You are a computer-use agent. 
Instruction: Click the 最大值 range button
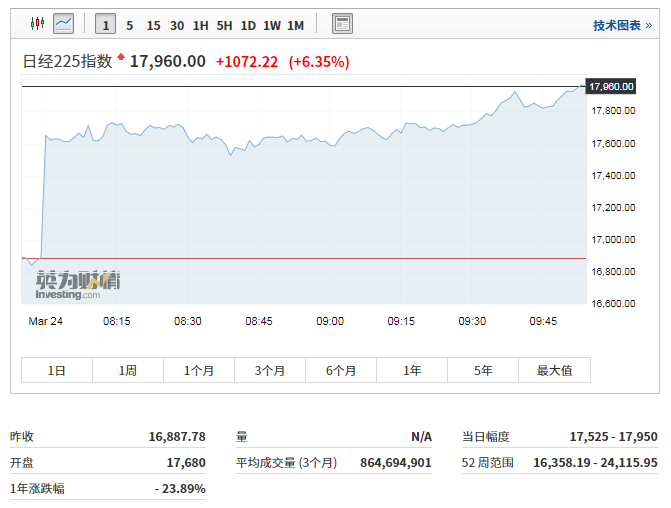(554, 370)
